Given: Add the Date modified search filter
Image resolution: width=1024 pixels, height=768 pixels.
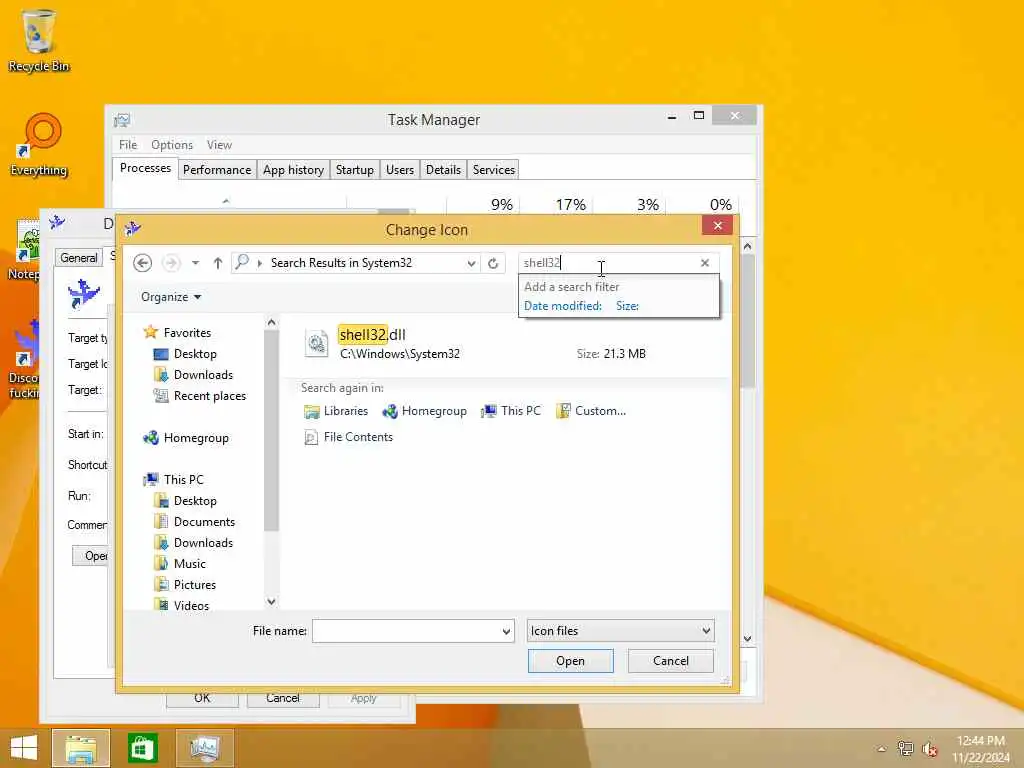Looking at the screenshot, I should point(562,306).
